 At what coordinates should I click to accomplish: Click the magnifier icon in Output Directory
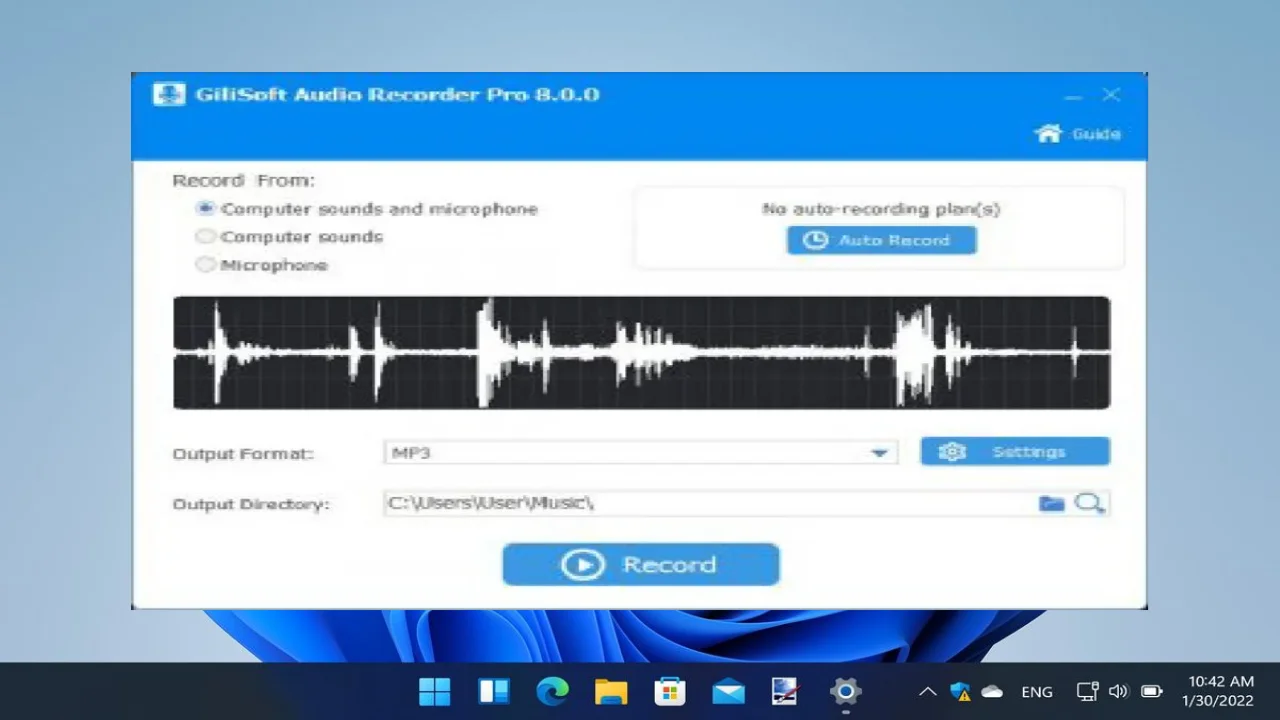coord(1089,503)
